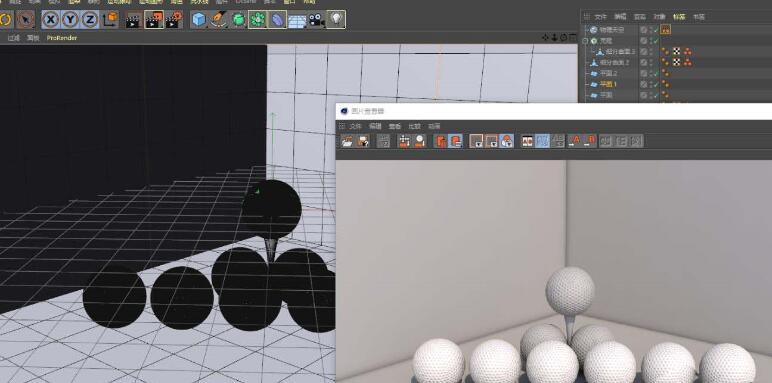772x383 pixels.
Task: Toggle 细分曲面.3 visibility dots
Action: click(651, 52)
